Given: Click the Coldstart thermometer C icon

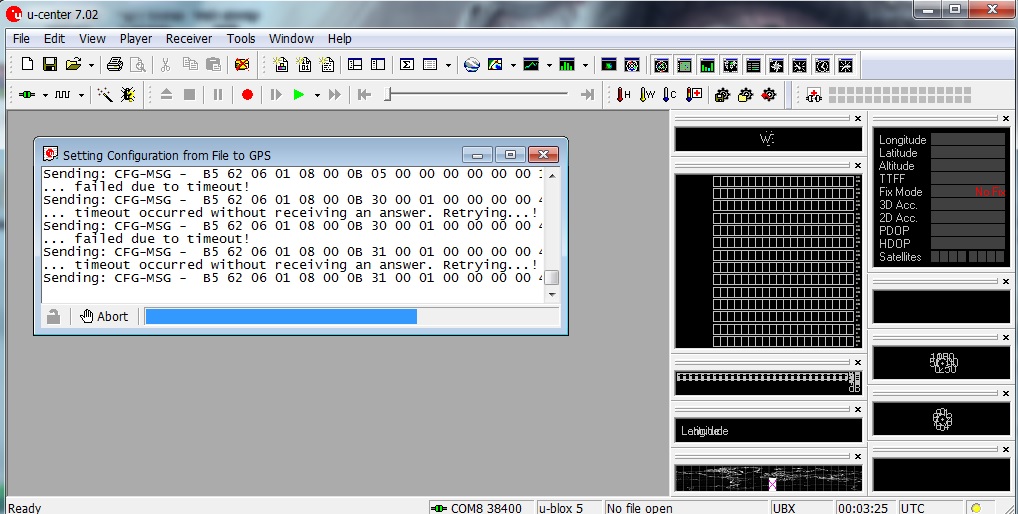Looking at the screenshot, I should tap(669, 95).
